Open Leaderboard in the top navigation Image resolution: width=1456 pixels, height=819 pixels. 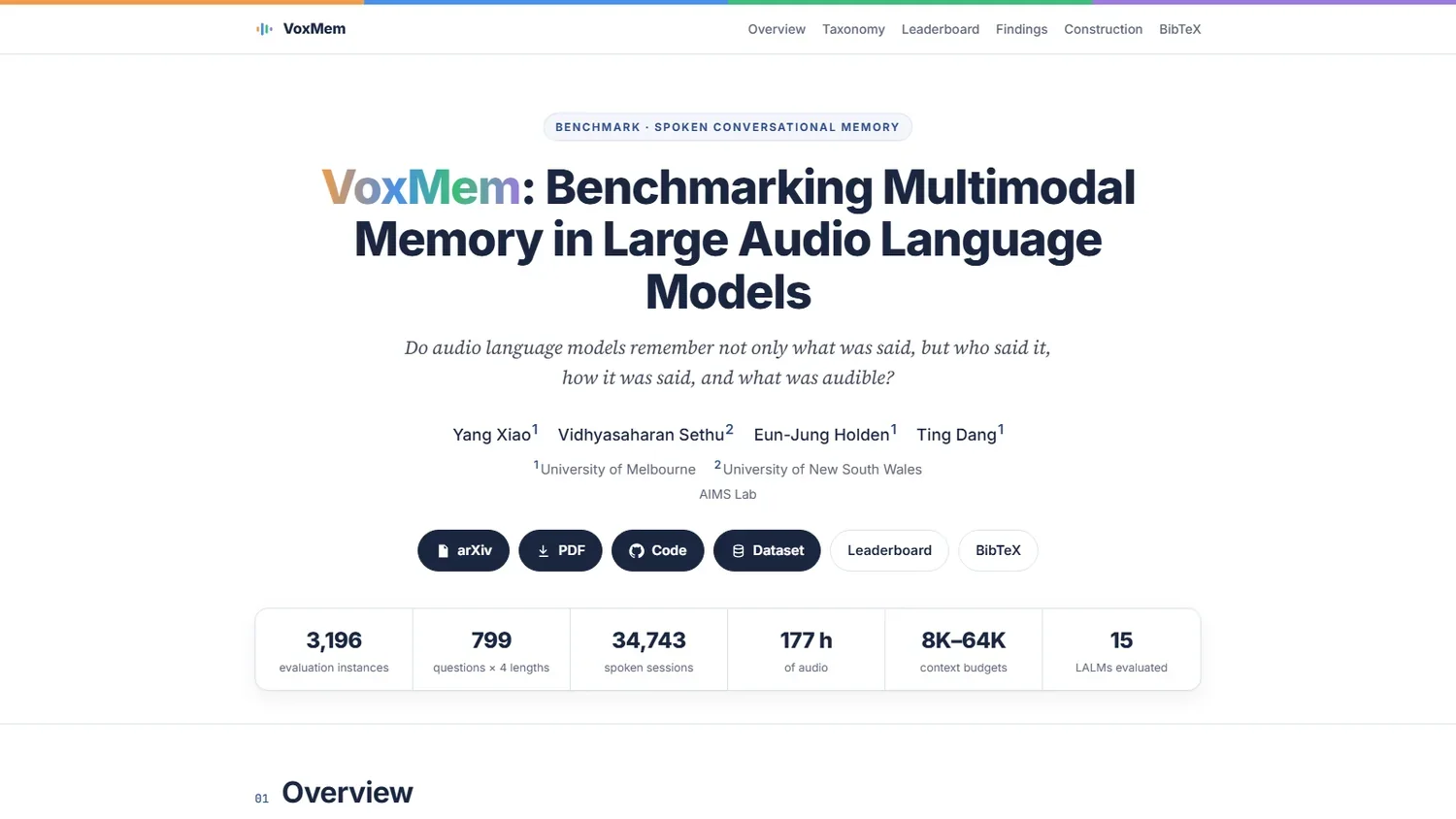click(x=941, y=29)
